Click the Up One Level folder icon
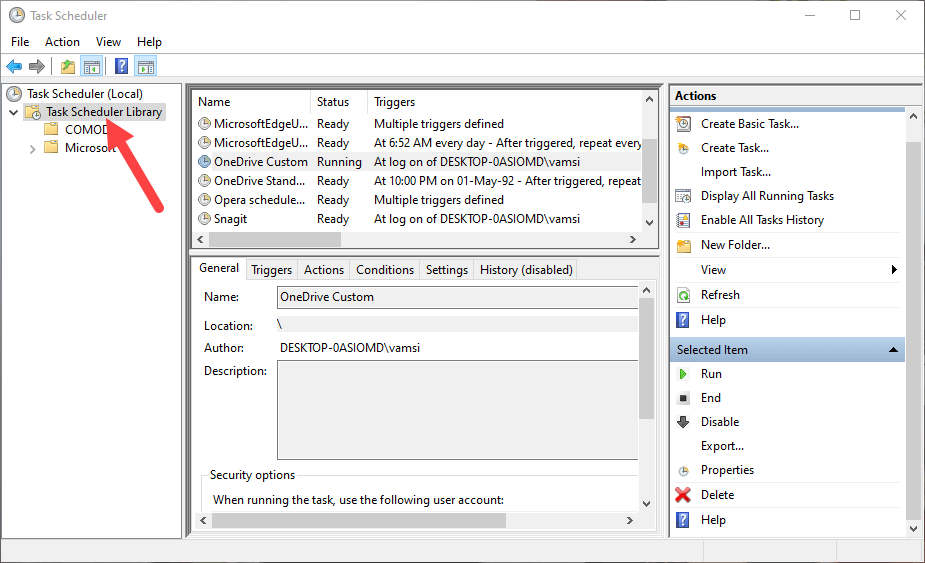Viewport: 925px width, 563px height. [68, 67]
